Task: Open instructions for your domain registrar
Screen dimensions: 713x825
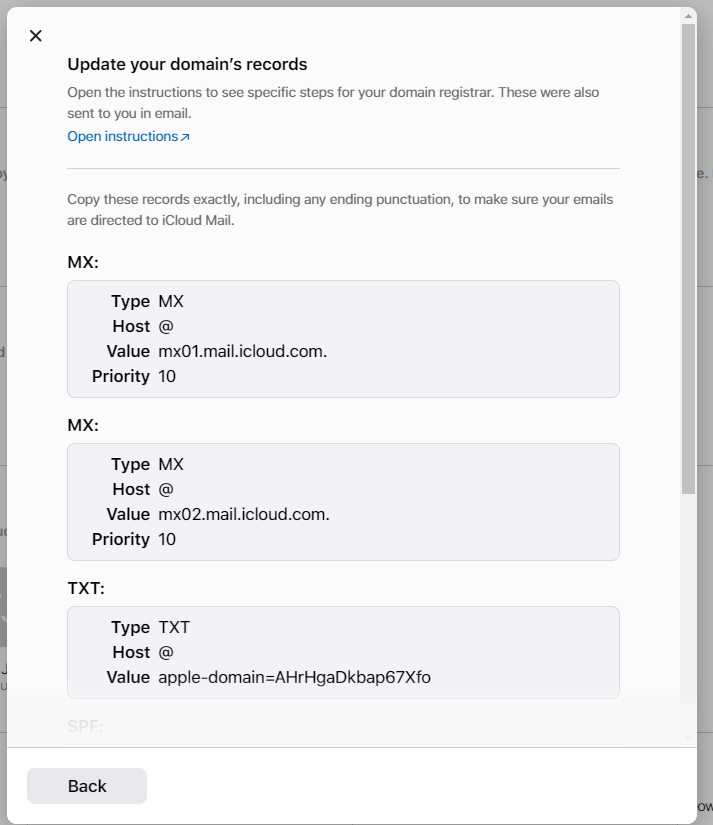Action: click(121, 135)
